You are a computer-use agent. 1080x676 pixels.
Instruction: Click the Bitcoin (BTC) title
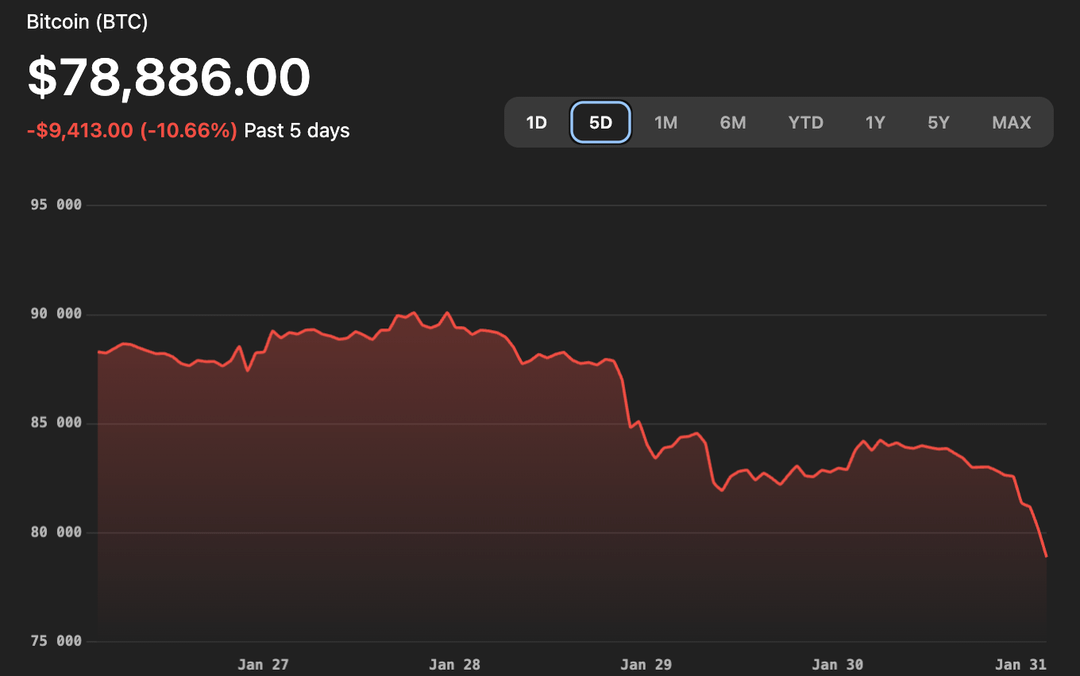coord(87,21)
